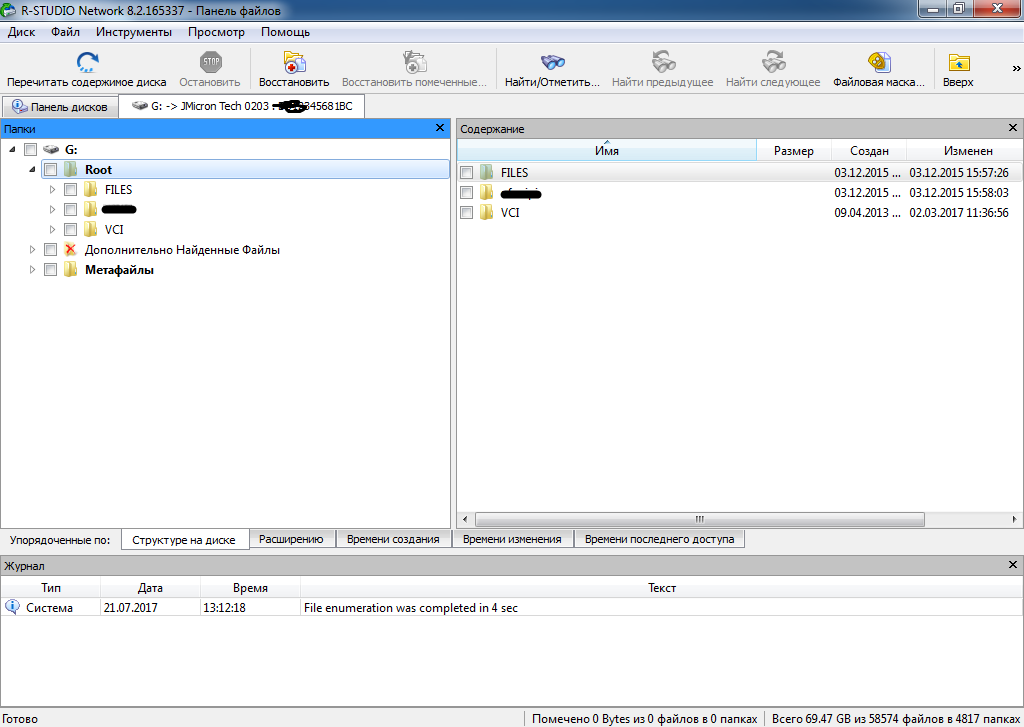Click the G: drive icon in tree

(51, 150)
